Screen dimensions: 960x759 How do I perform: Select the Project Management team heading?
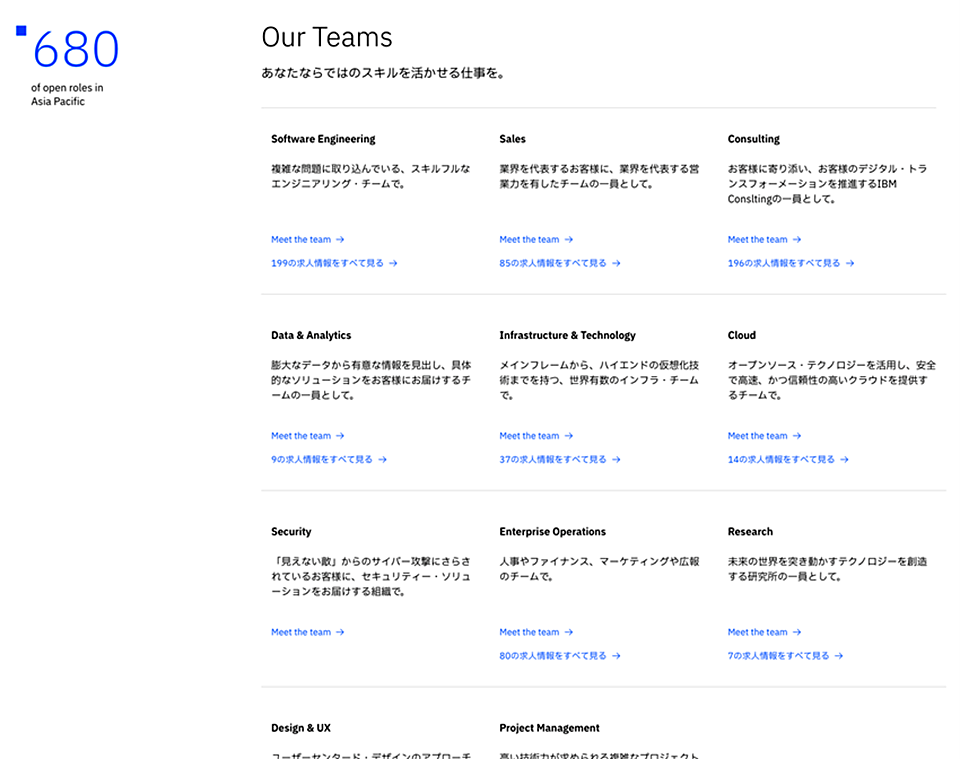(549, 728)
